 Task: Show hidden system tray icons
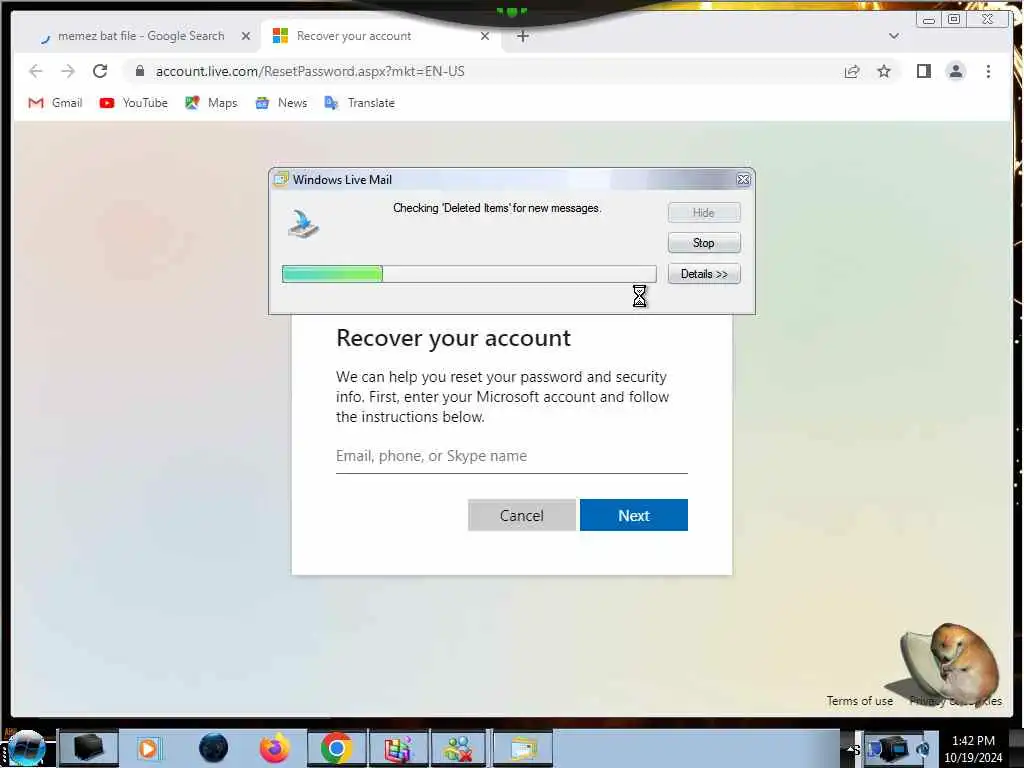852,749
